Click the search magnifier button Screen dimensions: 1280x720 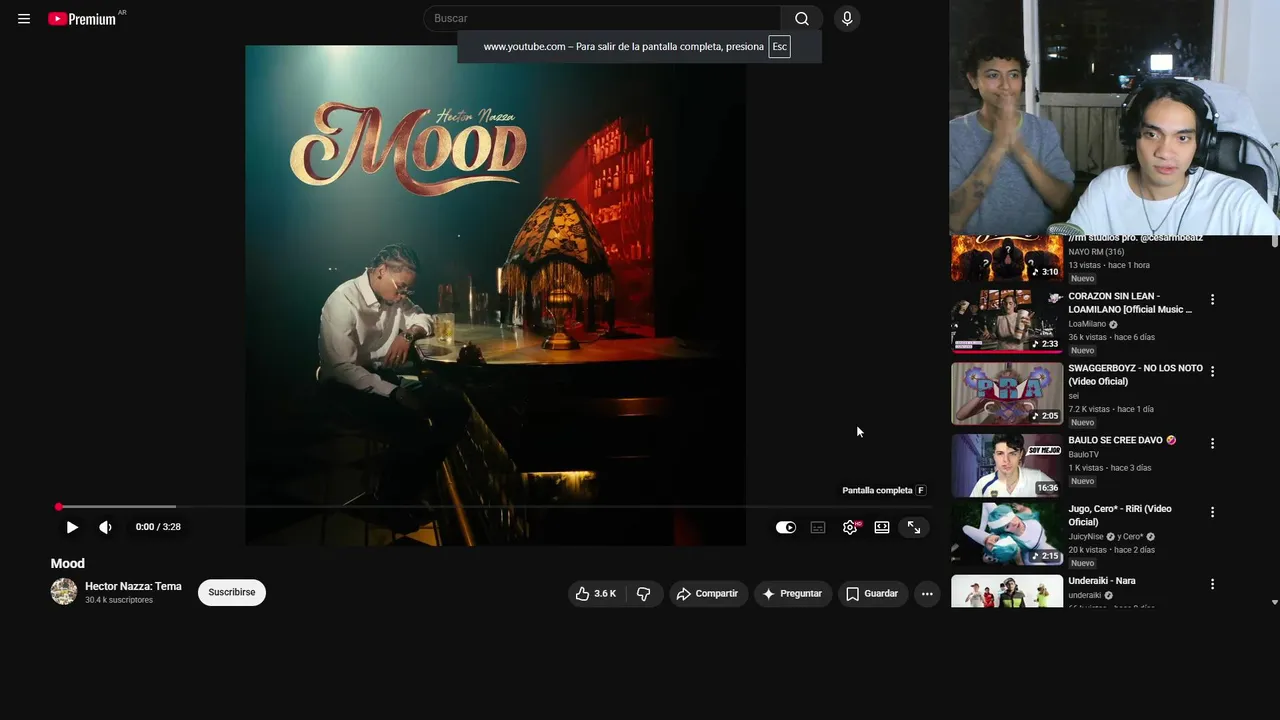coord(802,19)
